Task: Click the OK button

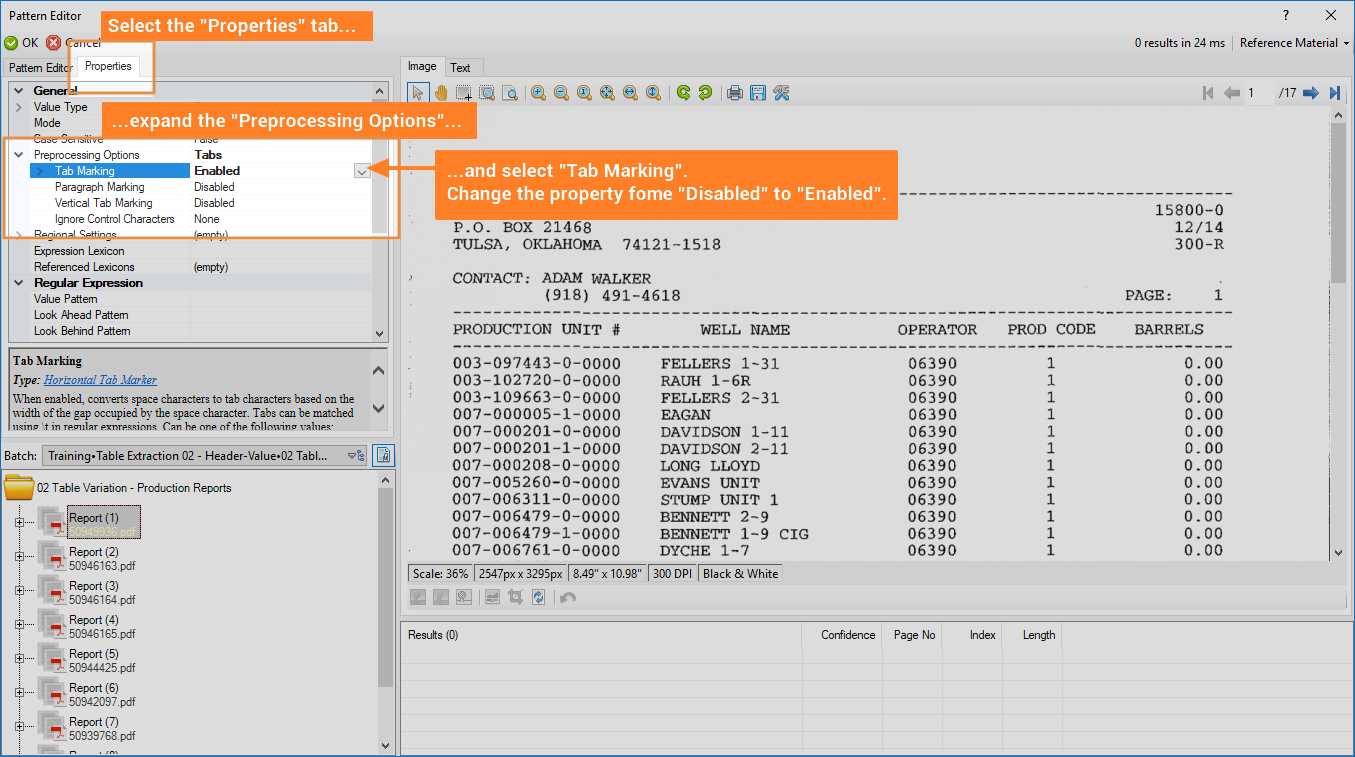Action: [21, 43]
